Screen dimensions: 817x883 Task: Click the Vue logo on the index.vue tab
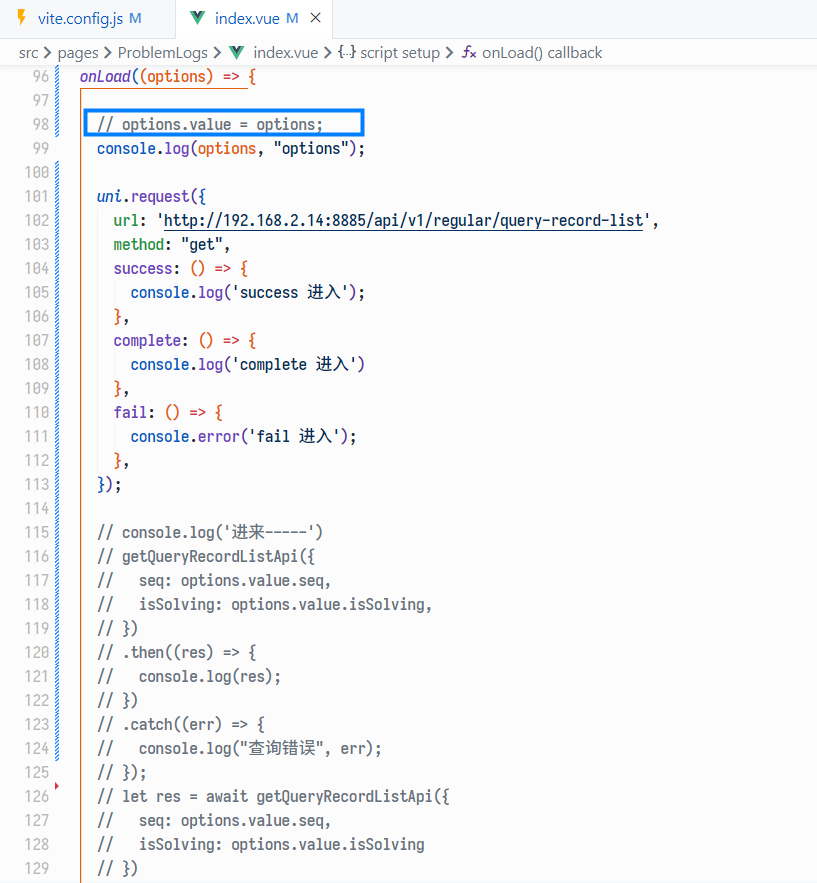pyautogui.click(x=197, y=18)
